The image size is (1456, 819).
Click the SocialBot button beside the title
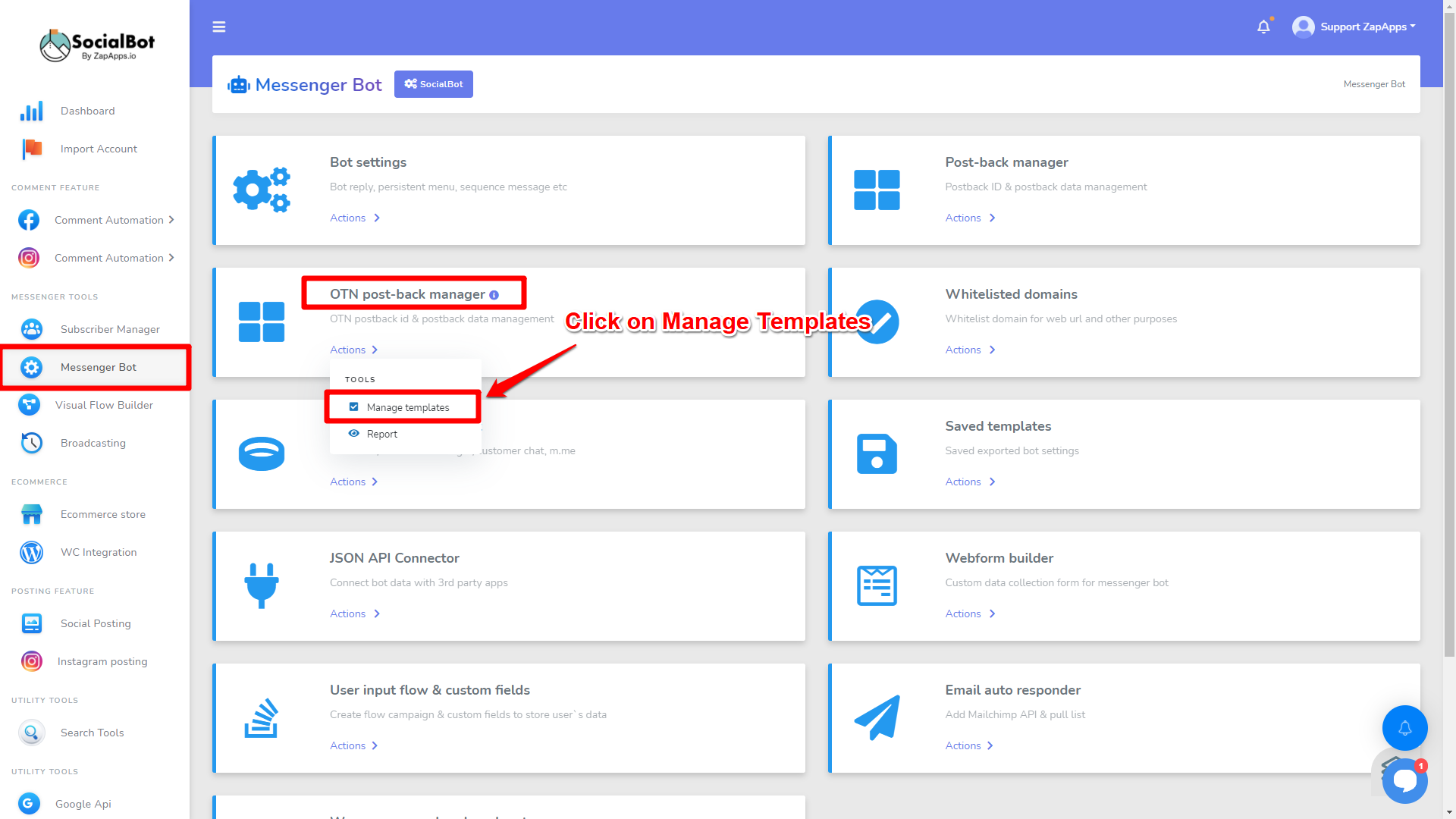click(x=434, y=84)
